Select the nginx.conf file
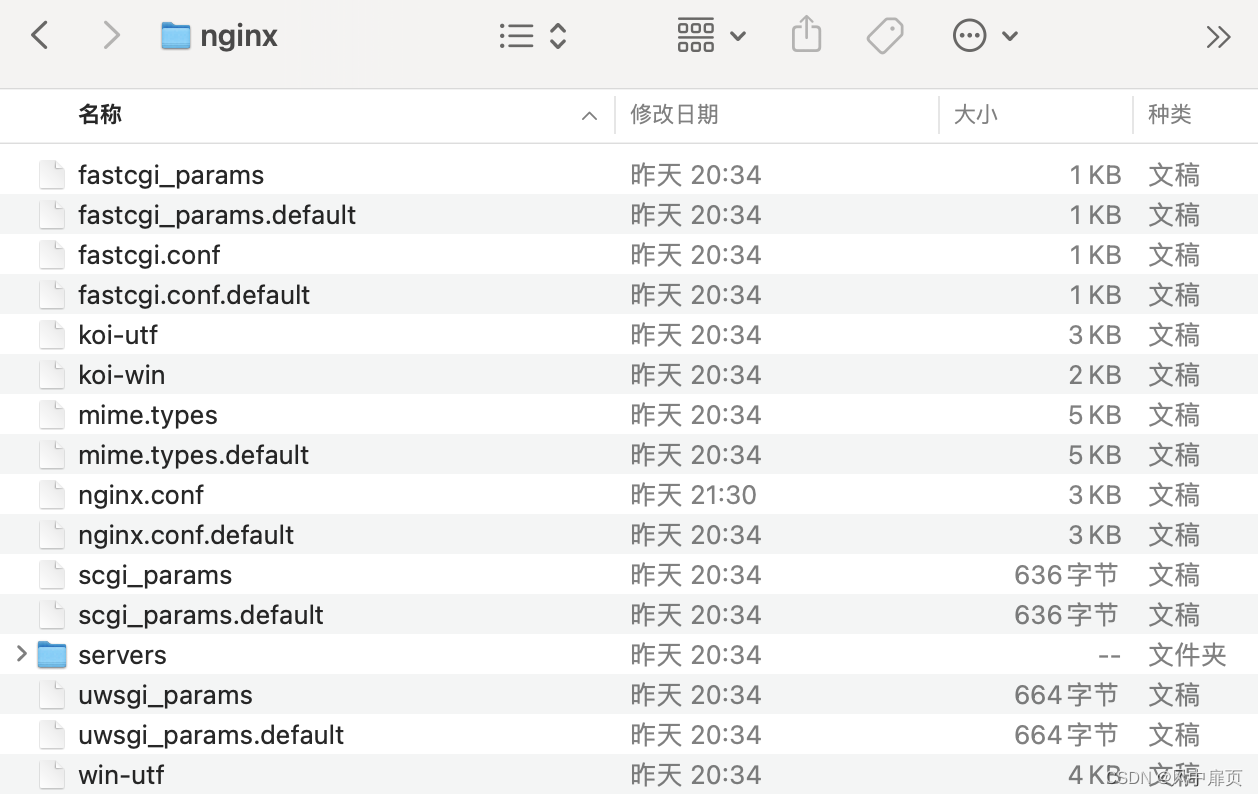1258x796 pixels. click(141, 494)
